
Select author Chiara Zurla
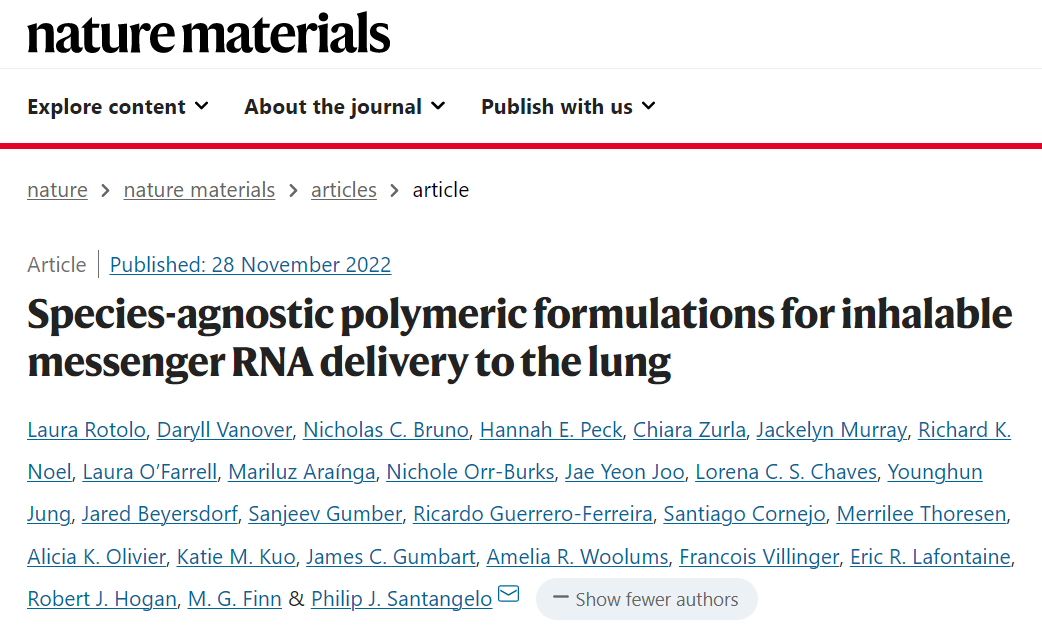pos(689,430)
